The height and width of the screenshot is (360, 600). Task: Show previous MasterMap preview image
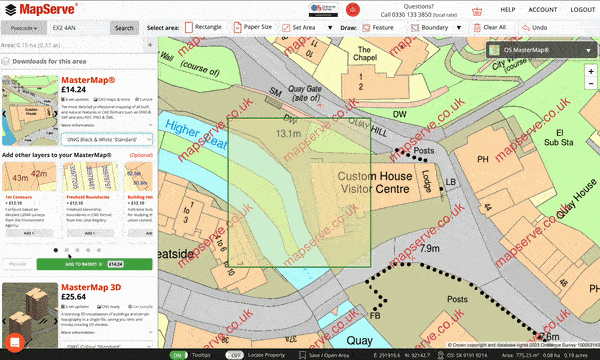[4, 114]
